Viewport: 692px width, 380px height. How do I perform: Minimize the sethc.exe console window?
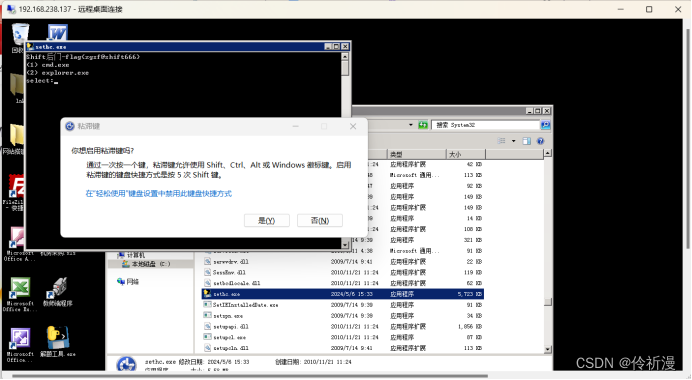click(x=328, y=46)
